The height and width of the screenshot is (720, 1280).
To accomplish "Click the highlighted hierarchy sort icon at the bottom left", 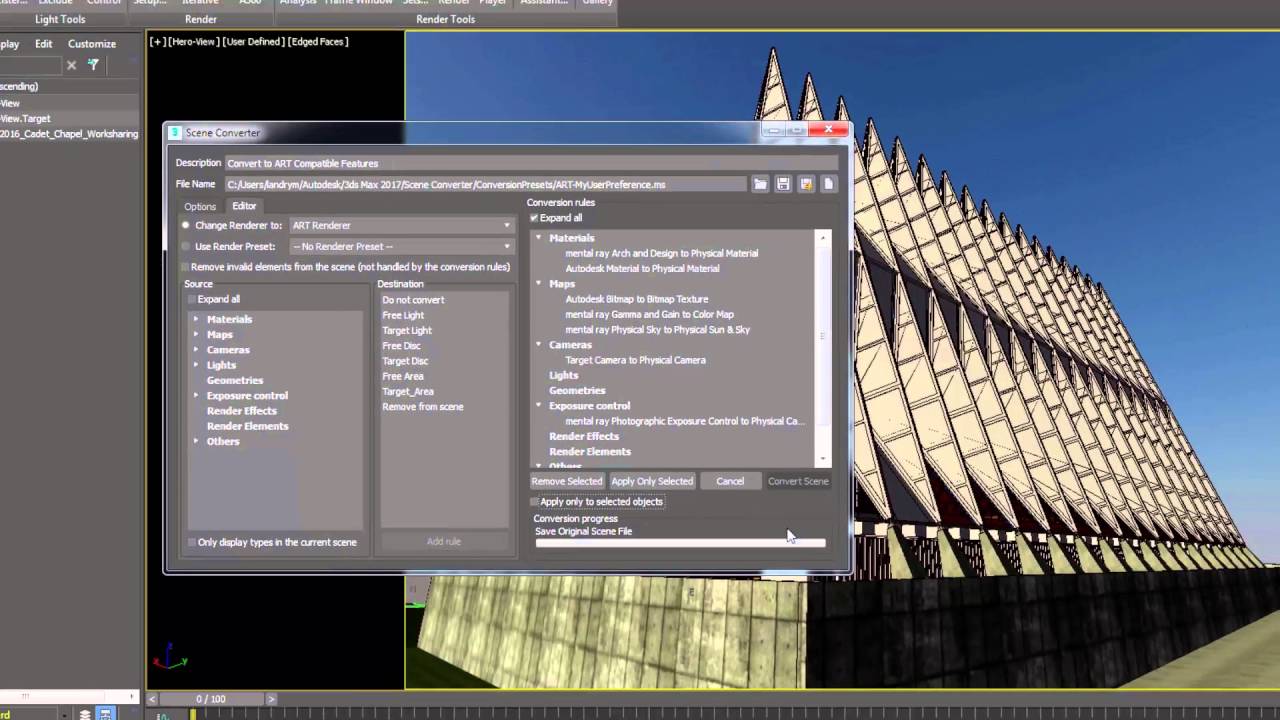I will pyautogui.click(x=105, y=714).
